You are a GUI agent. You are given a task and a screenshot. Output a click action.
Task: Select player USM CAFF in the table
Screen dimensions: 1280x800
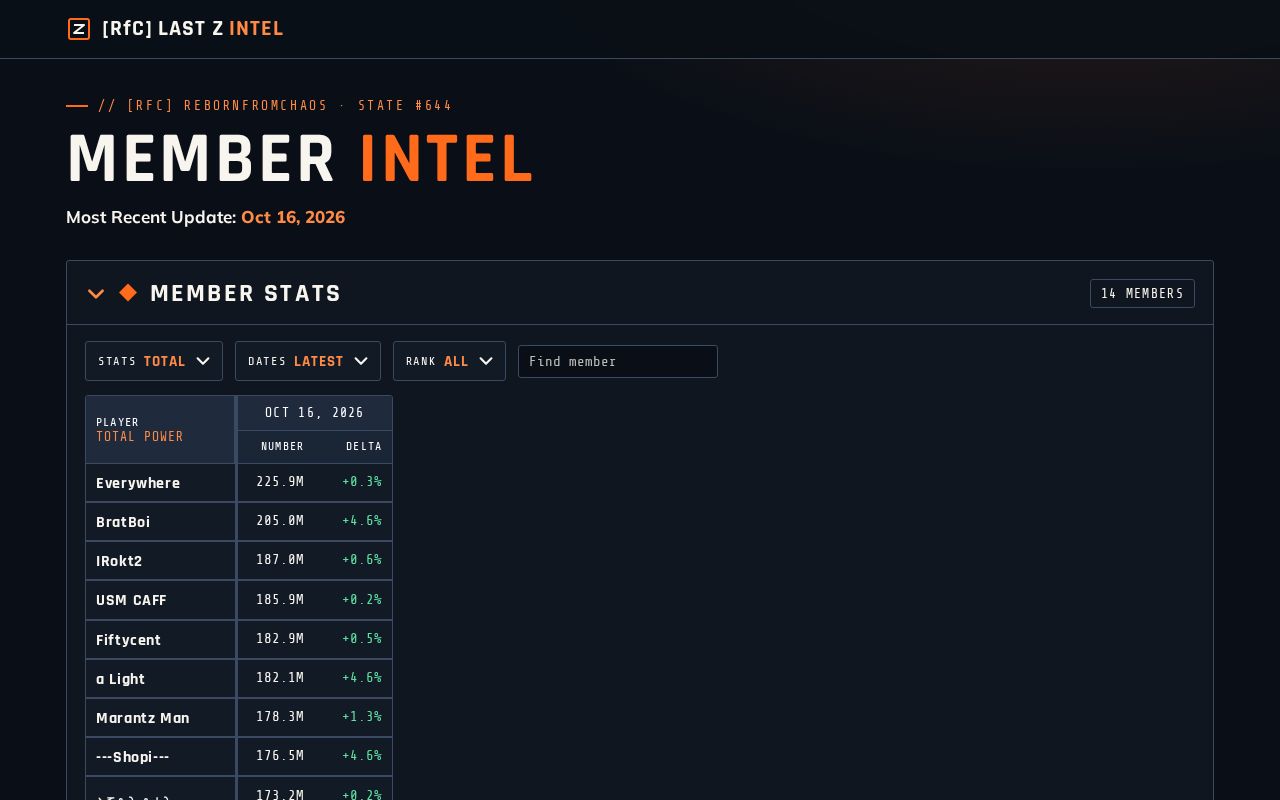coord(131,600)
